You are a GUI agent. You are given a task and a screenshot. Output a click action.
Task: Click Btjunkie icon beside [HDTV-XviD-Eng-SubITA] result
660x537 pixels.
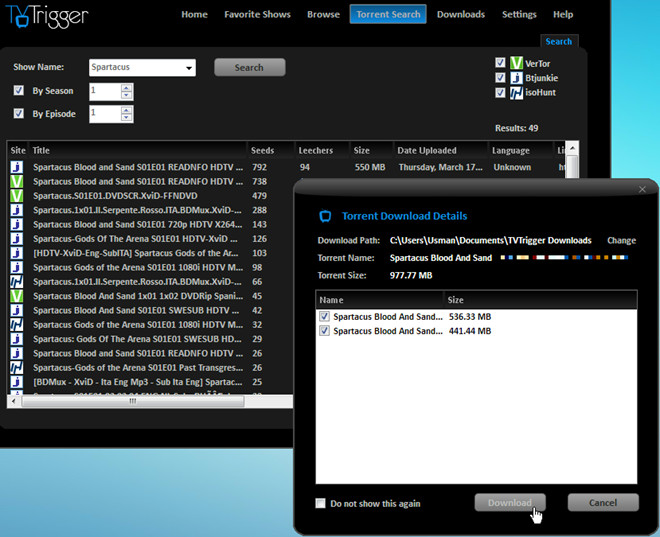[x=16, y=253]
